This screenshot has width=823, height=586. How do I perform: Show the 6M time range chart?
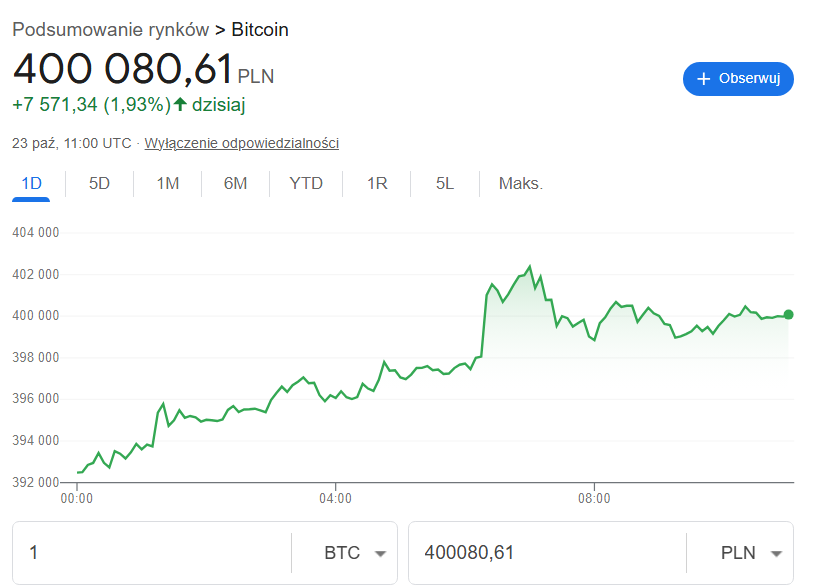235,184
